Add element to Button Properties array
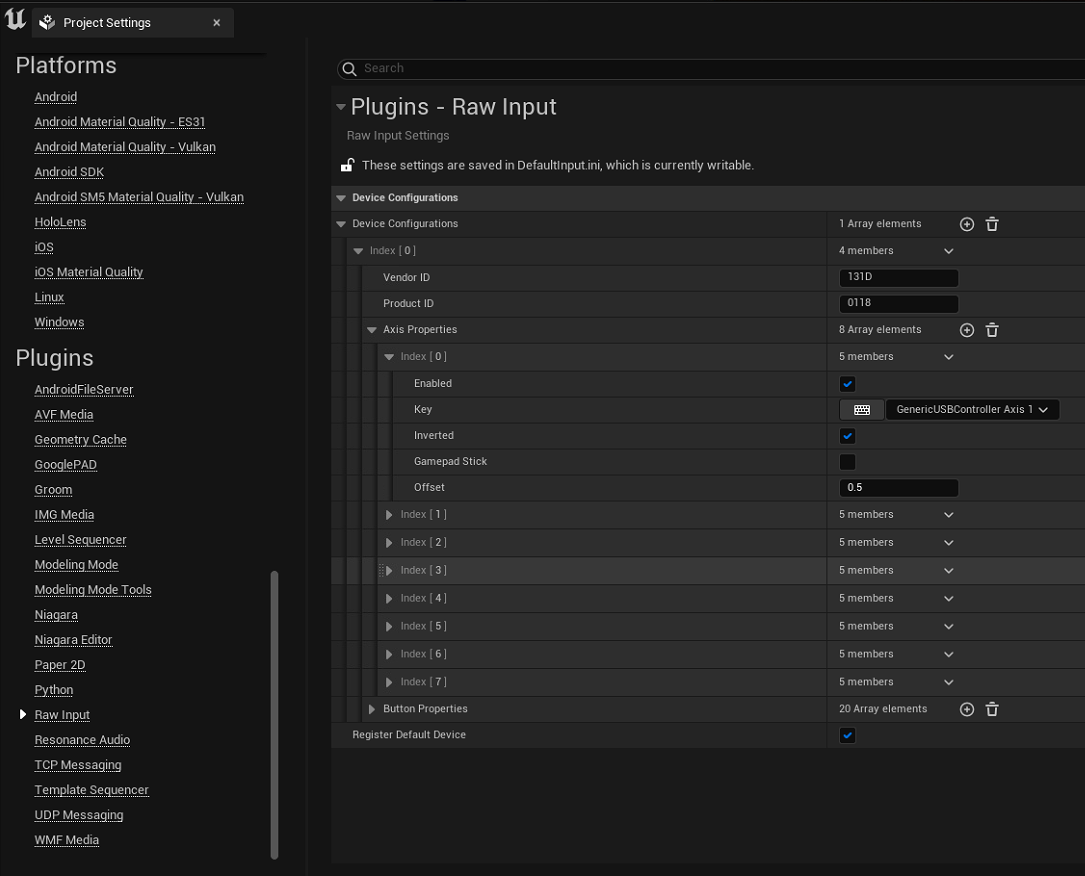 tap(966, 709)
